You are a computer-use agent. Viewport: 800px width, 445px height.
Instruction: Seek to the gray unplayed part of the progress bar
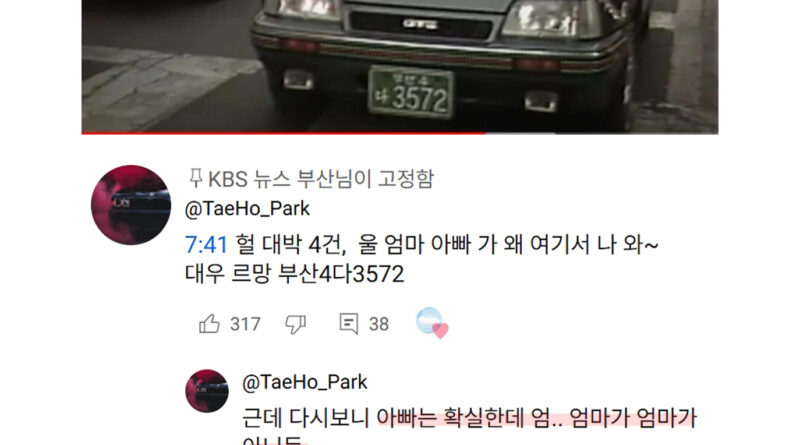point(602,133)
